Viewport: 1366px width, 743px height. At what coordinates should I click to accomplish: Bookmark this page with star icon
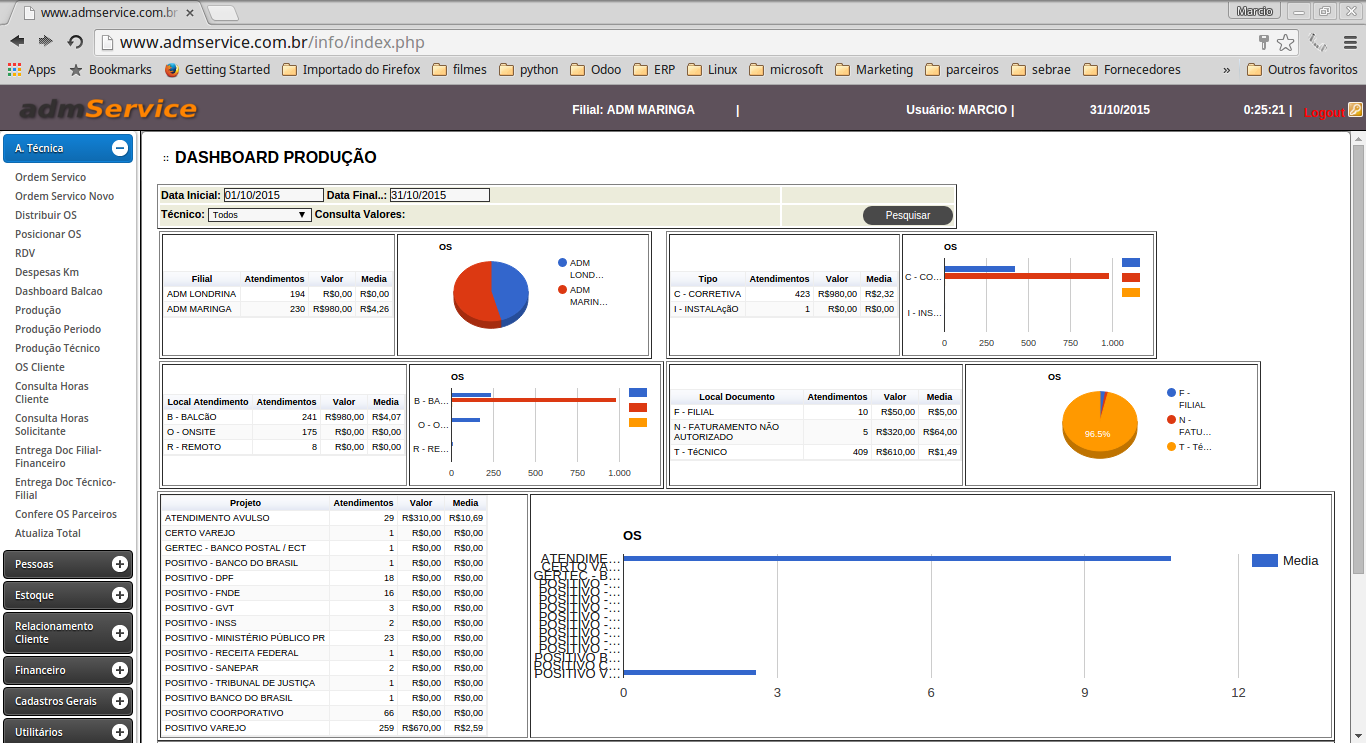tap(1285, 42)
